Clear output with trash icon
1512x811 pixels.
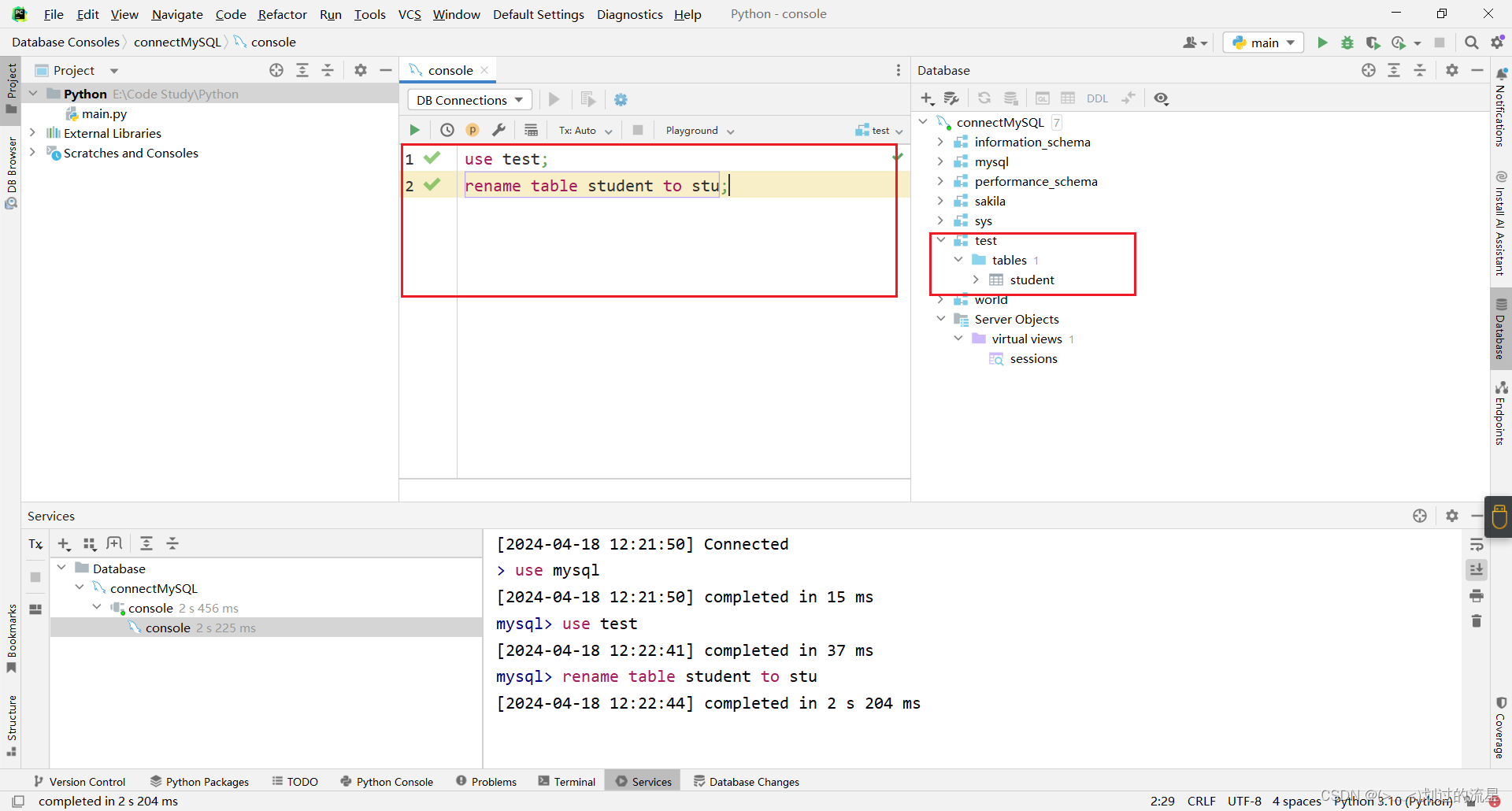1477,621
